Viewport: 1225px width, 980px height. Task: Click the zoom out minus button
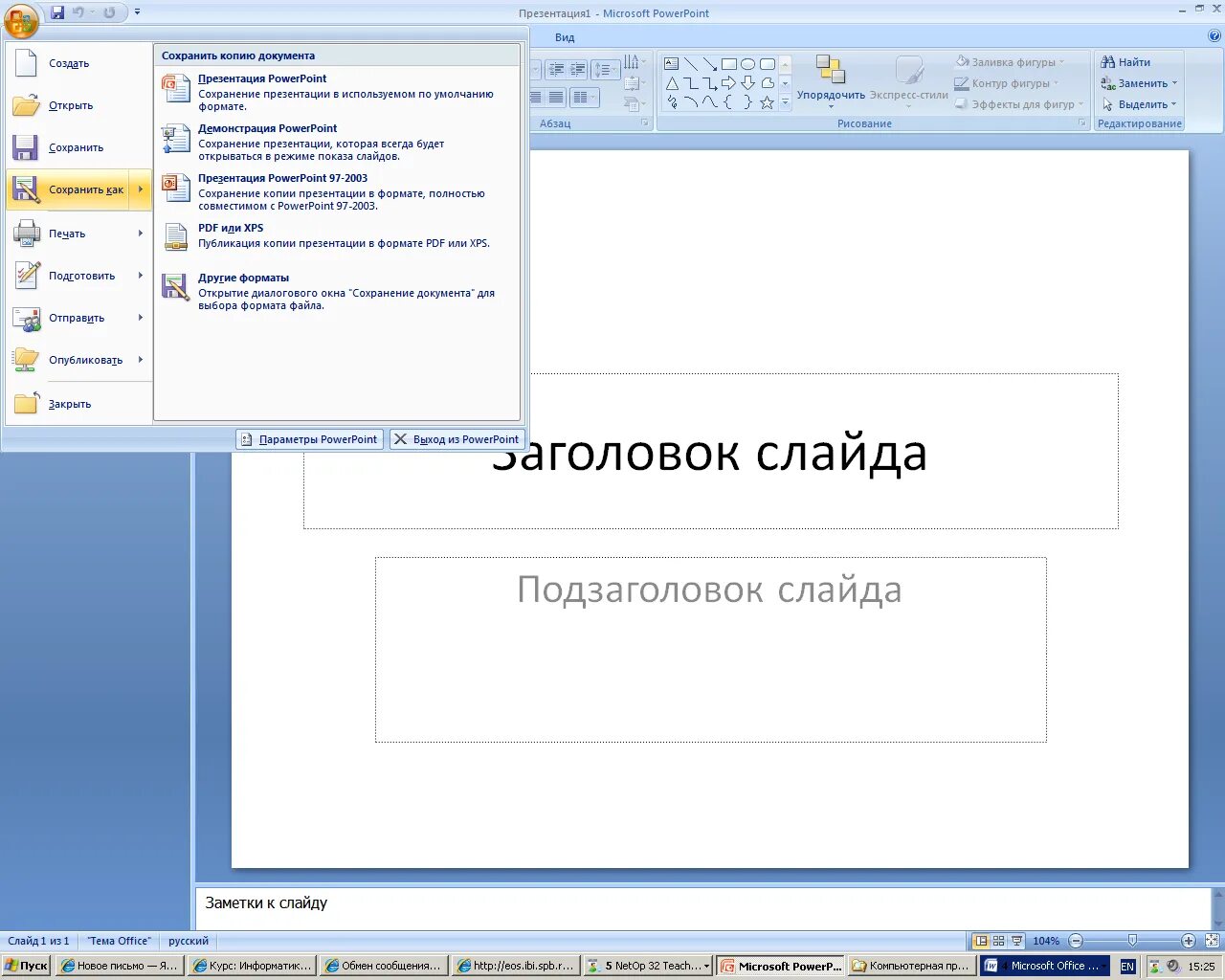pos(1076,941)
